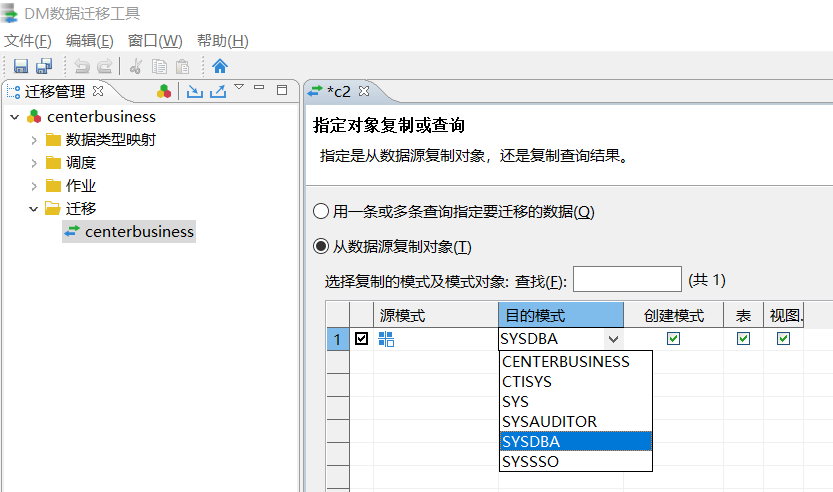Collapse the 迁移 folder
Screen dimensions: 833x492
[33, 209]
